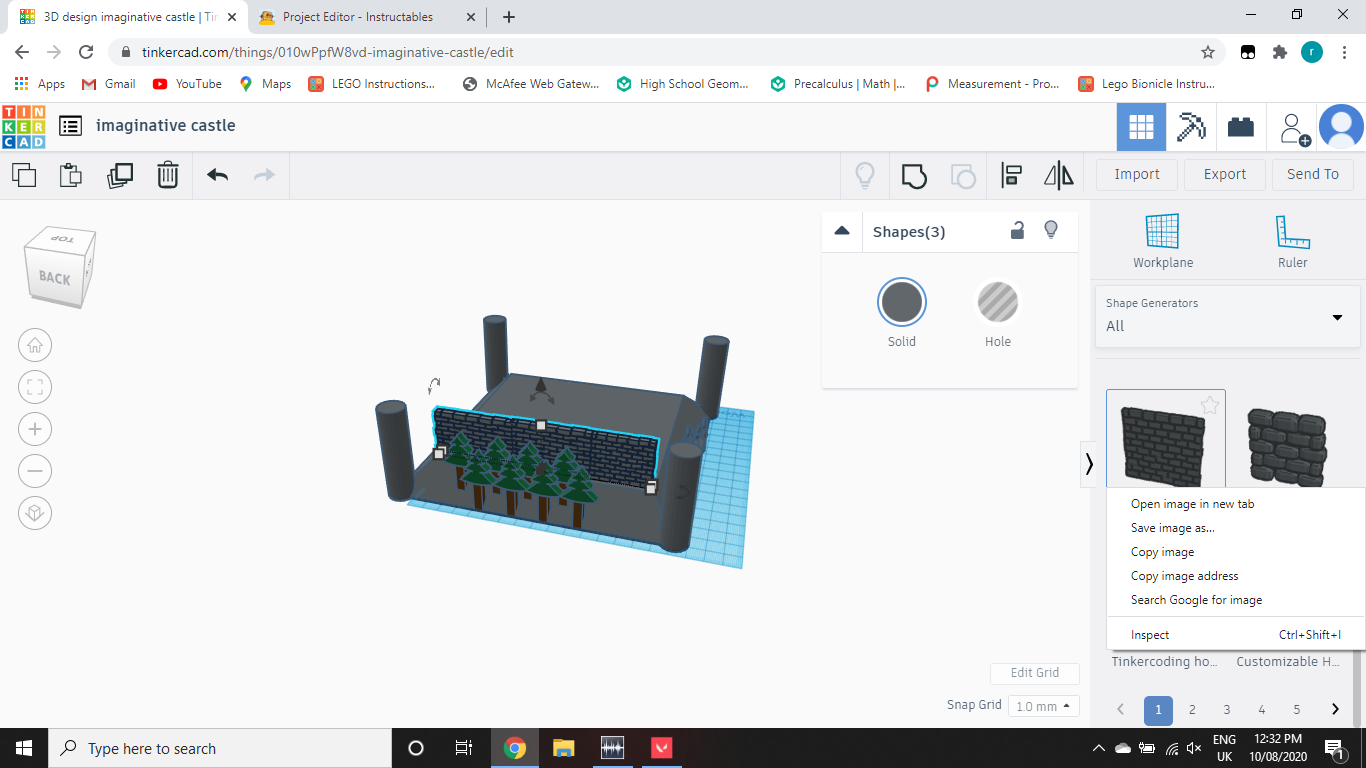This screenshot has height=768, width=1366.
Task: Invite people with the add-user icon
Action: [1295, 128]
